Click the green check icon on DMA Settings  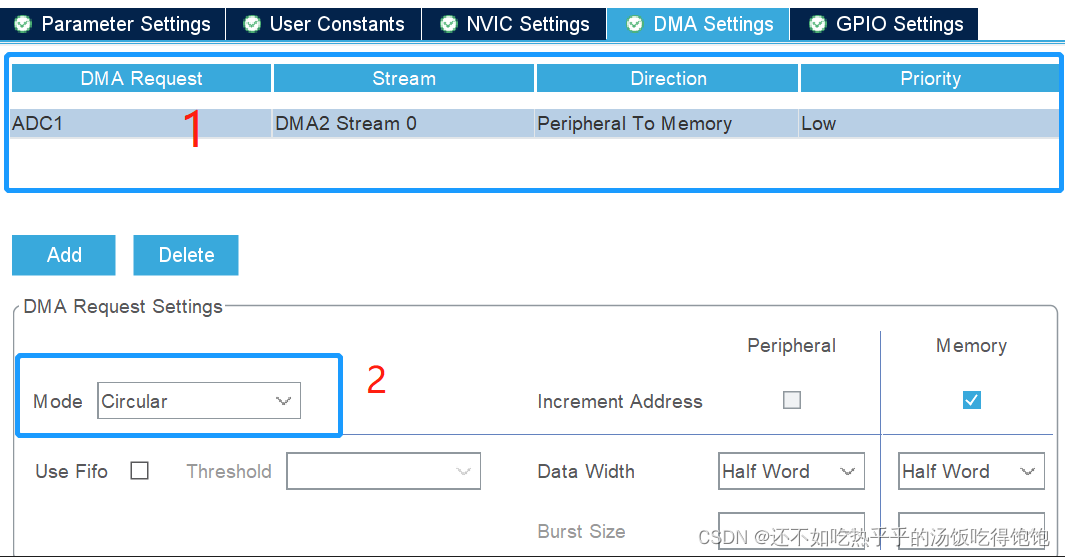click(634, 24)
